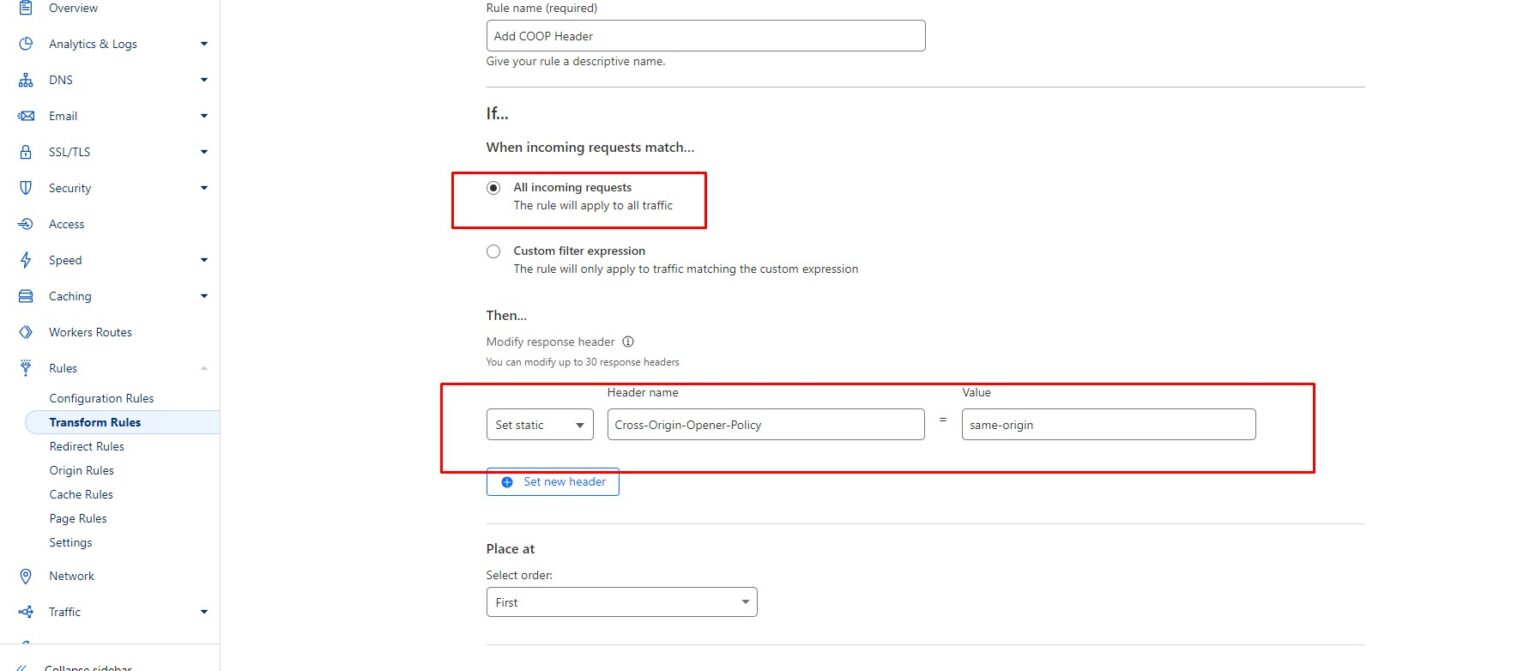Click the Overview clipboard icon
This screenshot has width=1536, height=671.
tap(26, 7)
